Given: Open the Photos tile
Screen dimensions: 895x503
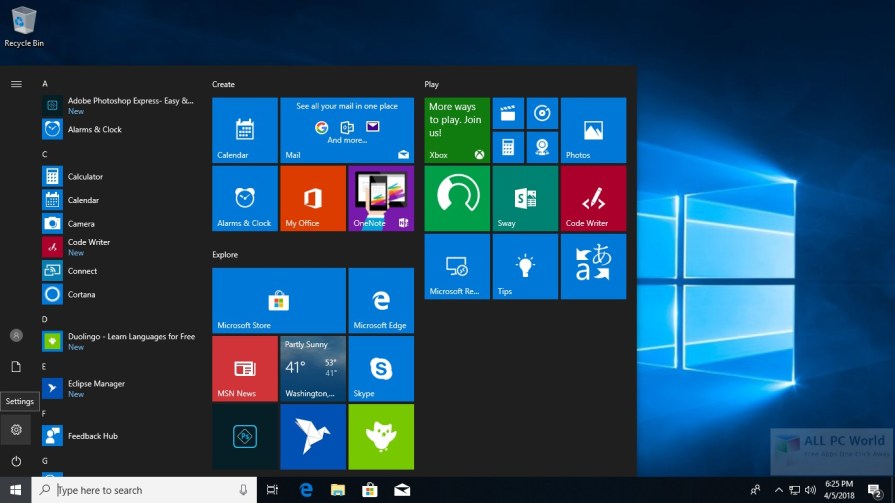Looking at the screenshot, I should [594, 130].
